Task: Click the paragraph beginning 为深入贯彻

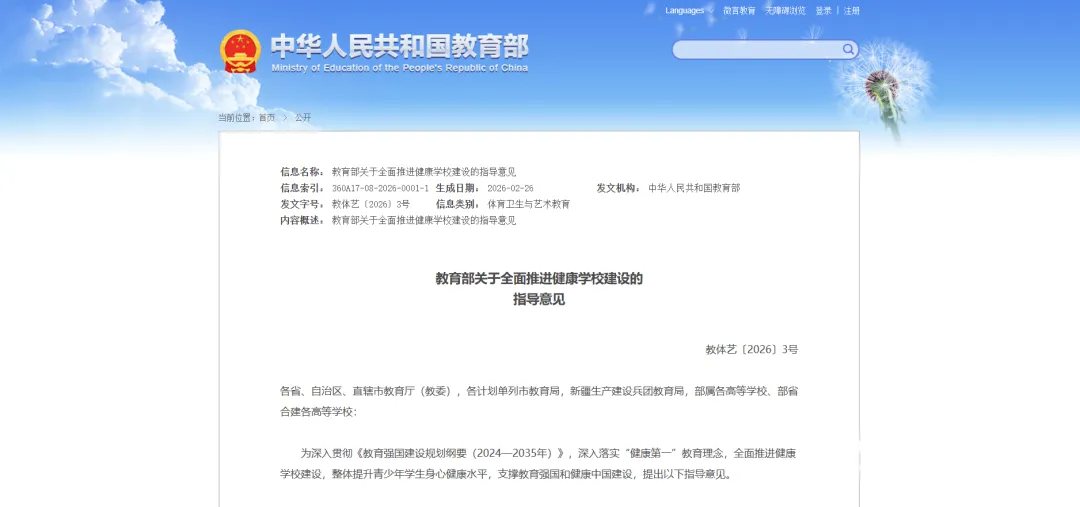Action: pyautogui.click(x=539, y=464)
